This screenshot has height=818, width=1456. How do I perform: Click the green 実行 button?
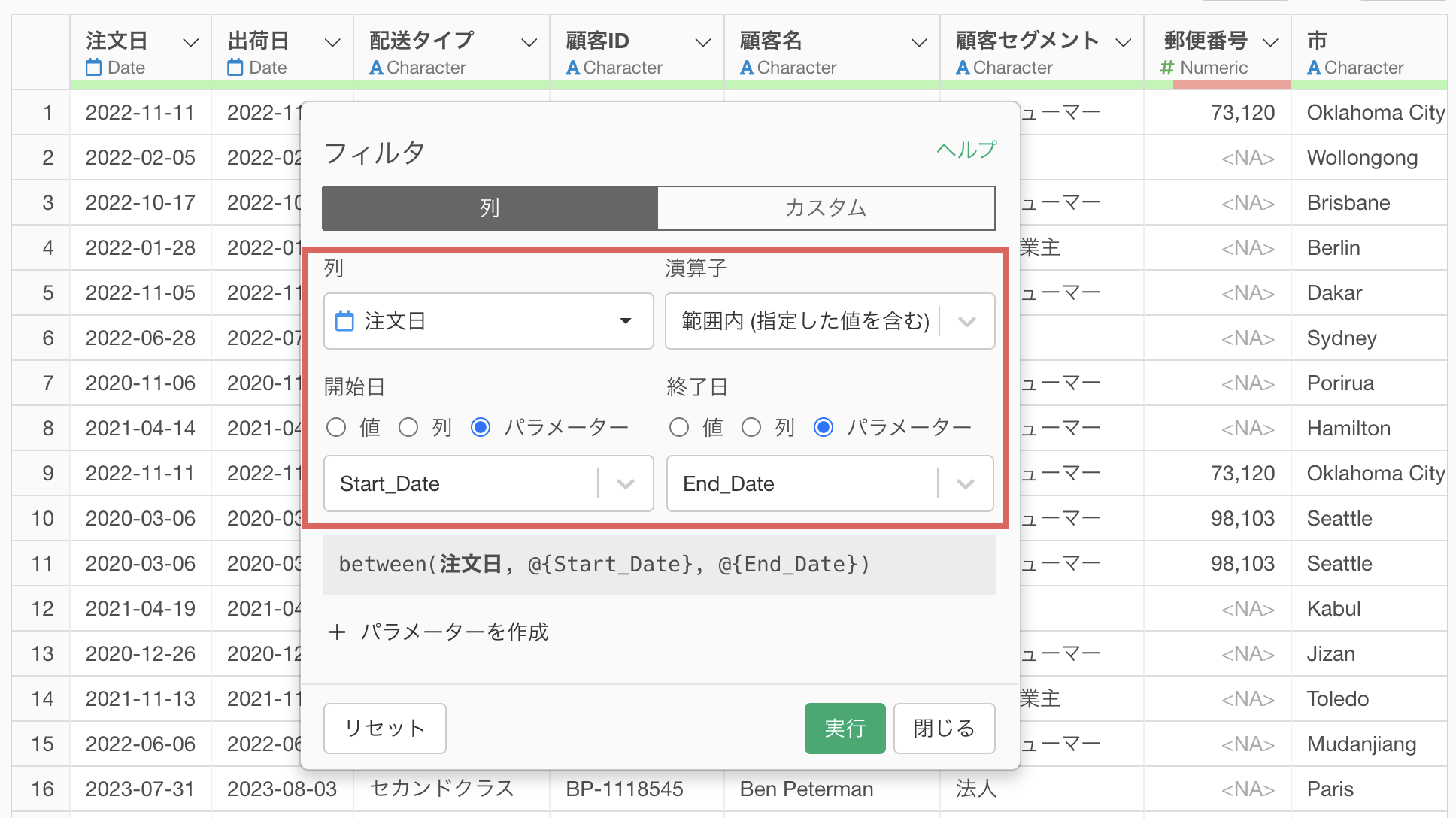click(845, 729)
